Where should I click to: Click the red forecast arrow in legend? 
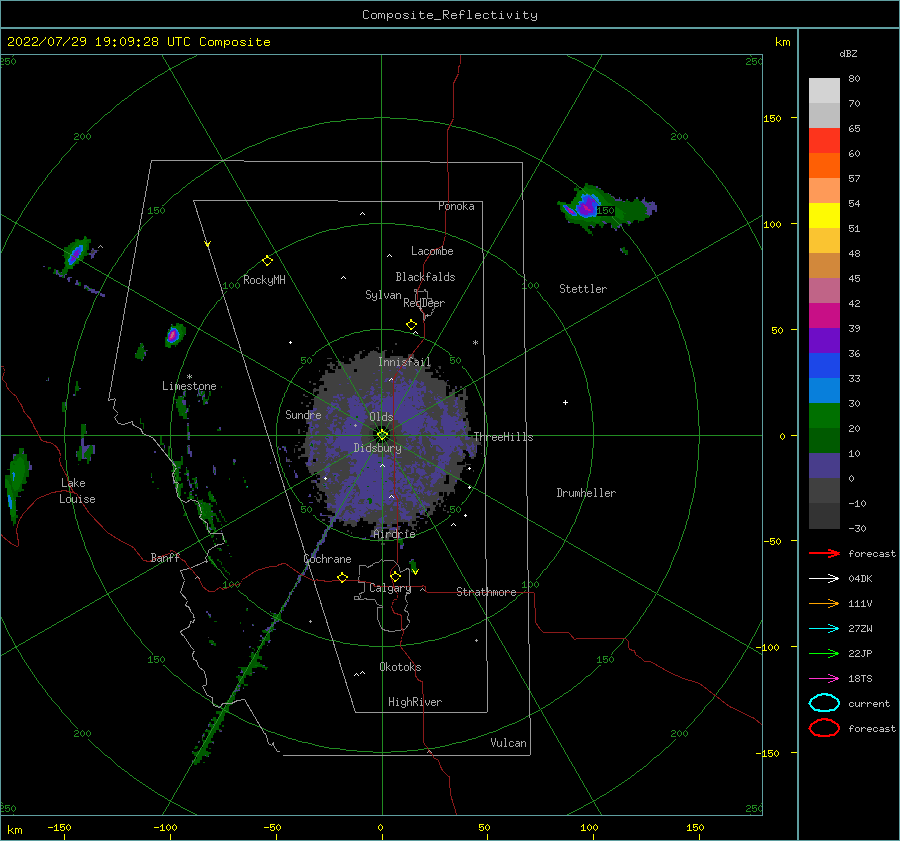pyautogui.click(x=824, y=553)
